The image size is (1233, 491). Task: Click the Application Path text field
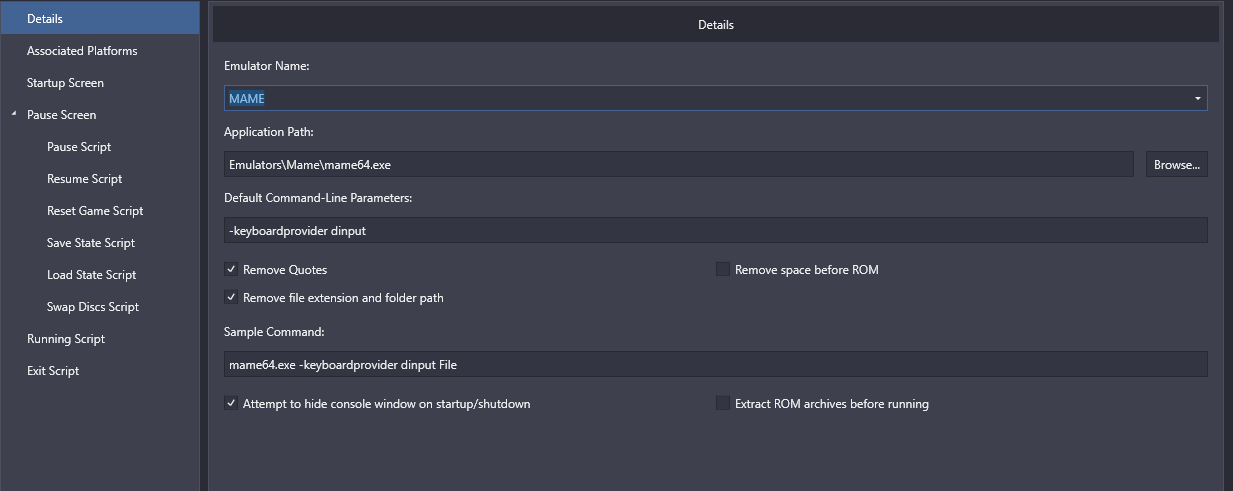tap(679, 164)
